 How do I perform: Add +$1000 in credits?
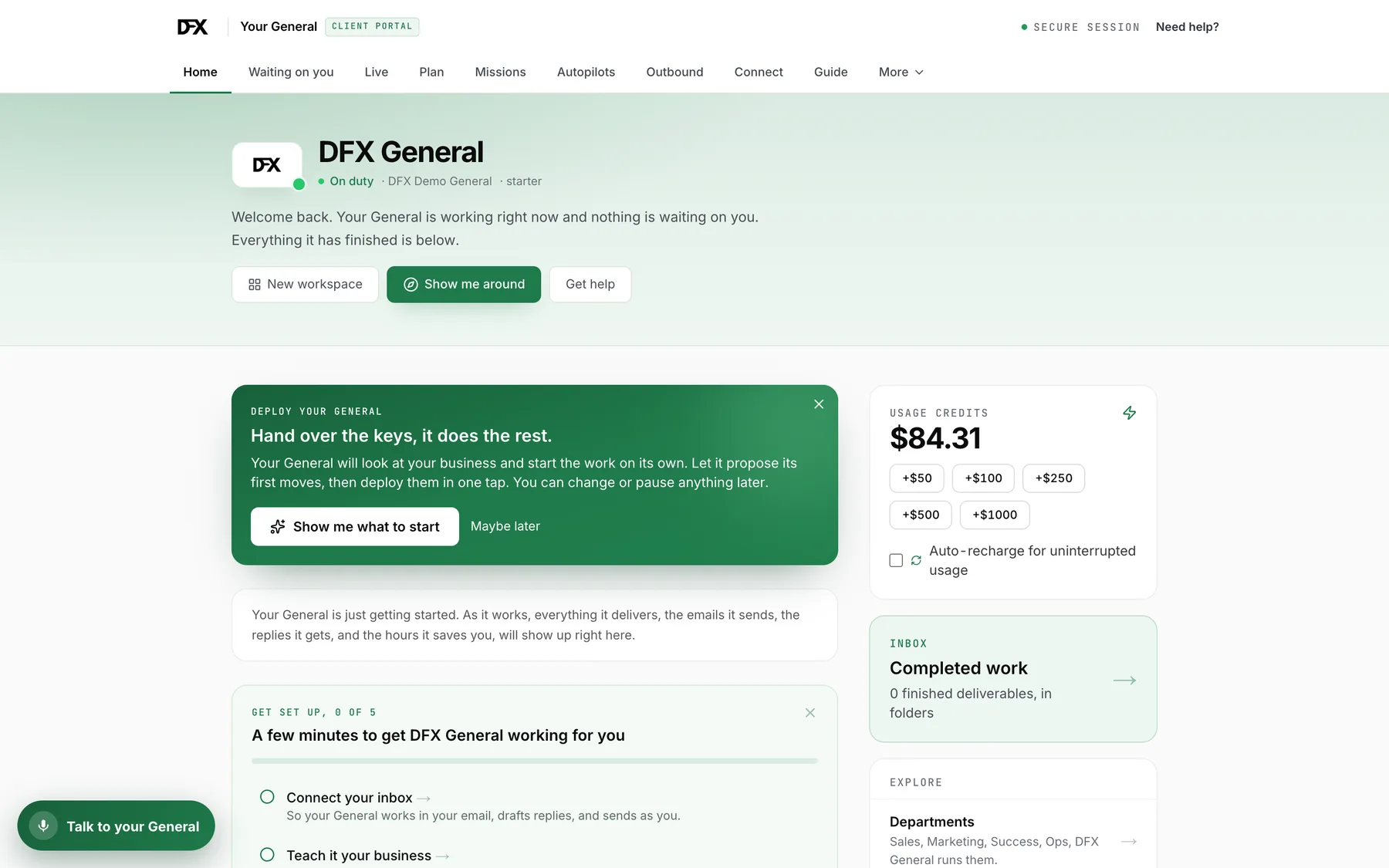pyautogui.click(x=995, y=515)
